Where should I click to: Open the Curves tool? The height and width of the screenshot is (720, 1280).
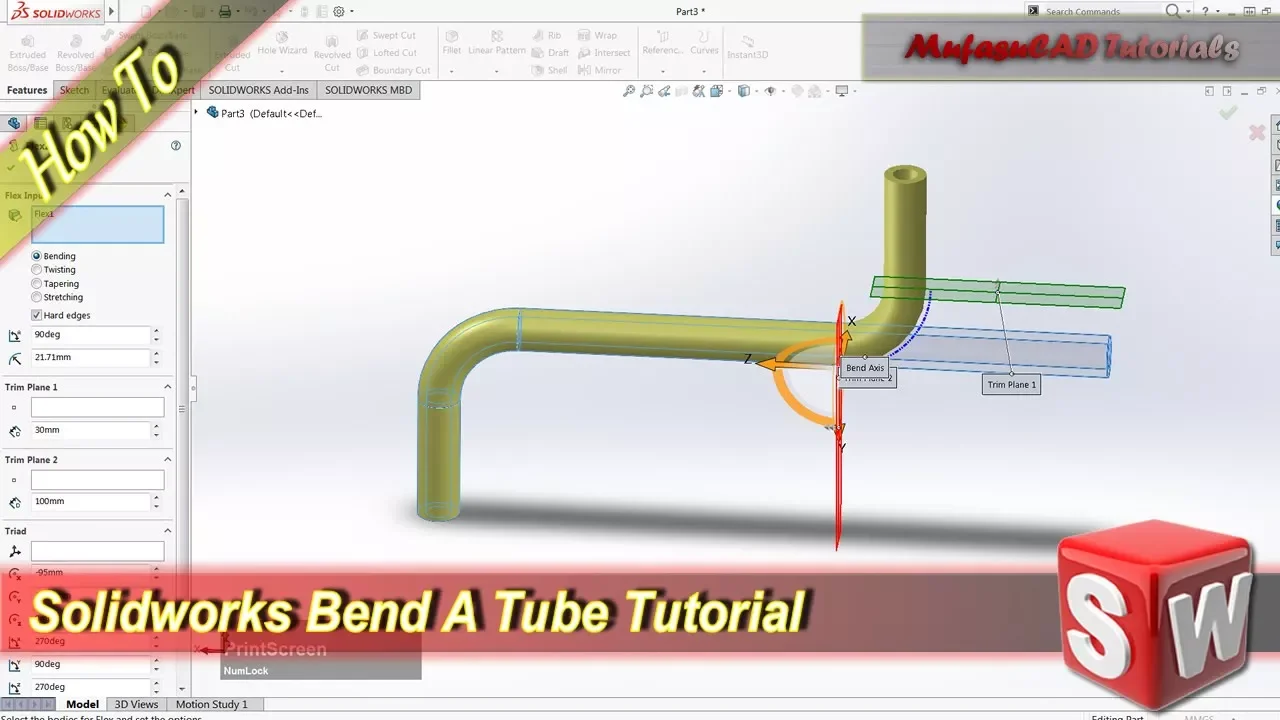coord(704,42)
